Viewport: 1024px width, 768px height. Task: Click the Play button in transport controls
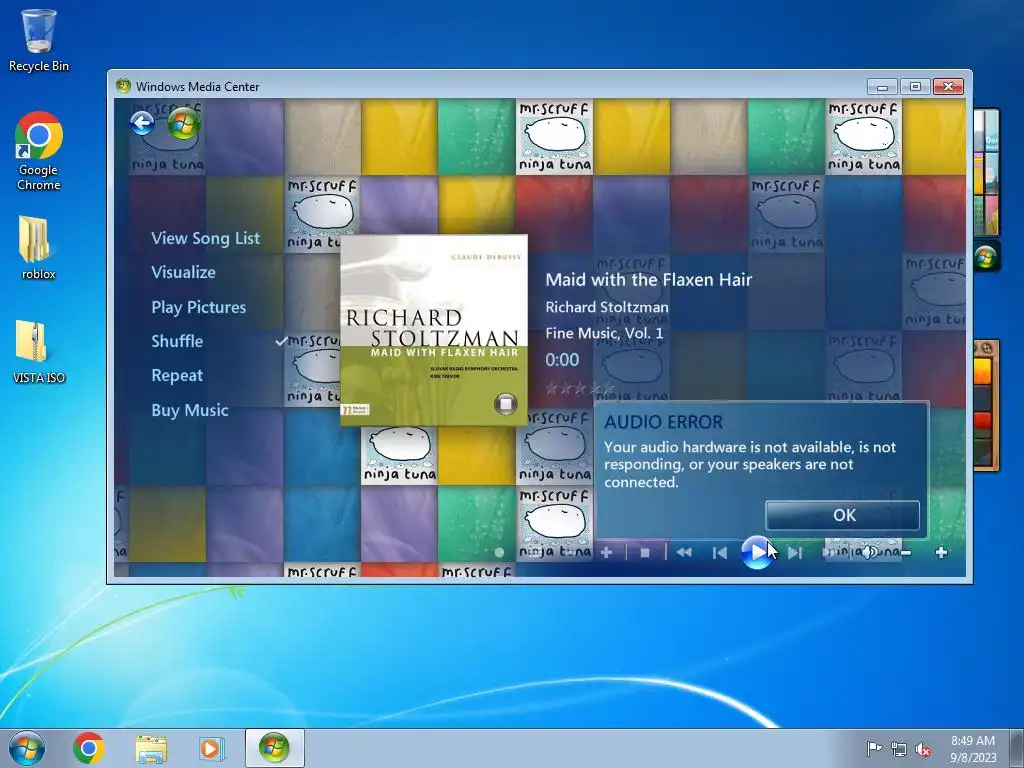click(x=756, y=552)
